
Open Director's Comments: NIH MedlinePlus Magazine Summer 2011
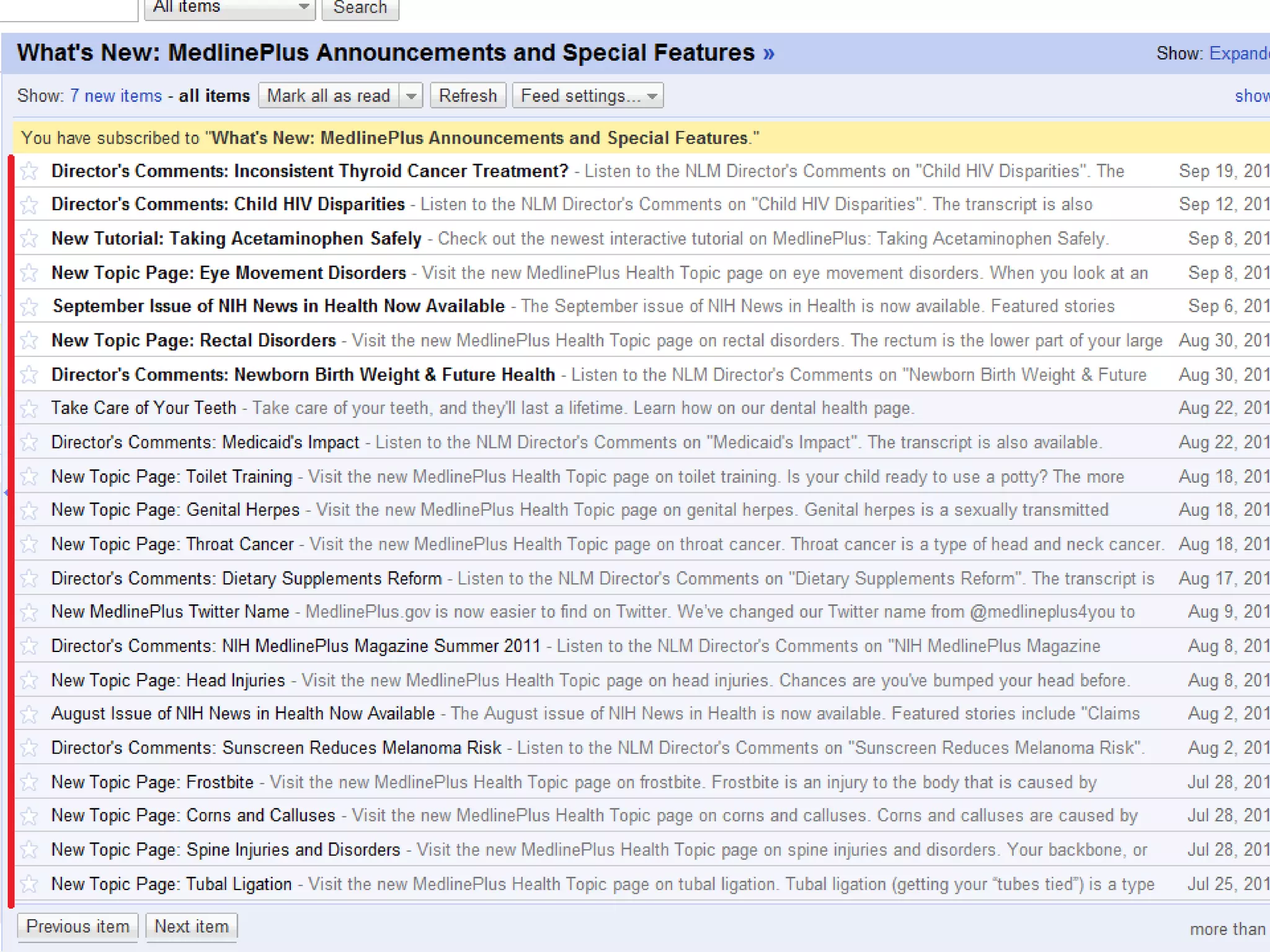click(296, 646)
